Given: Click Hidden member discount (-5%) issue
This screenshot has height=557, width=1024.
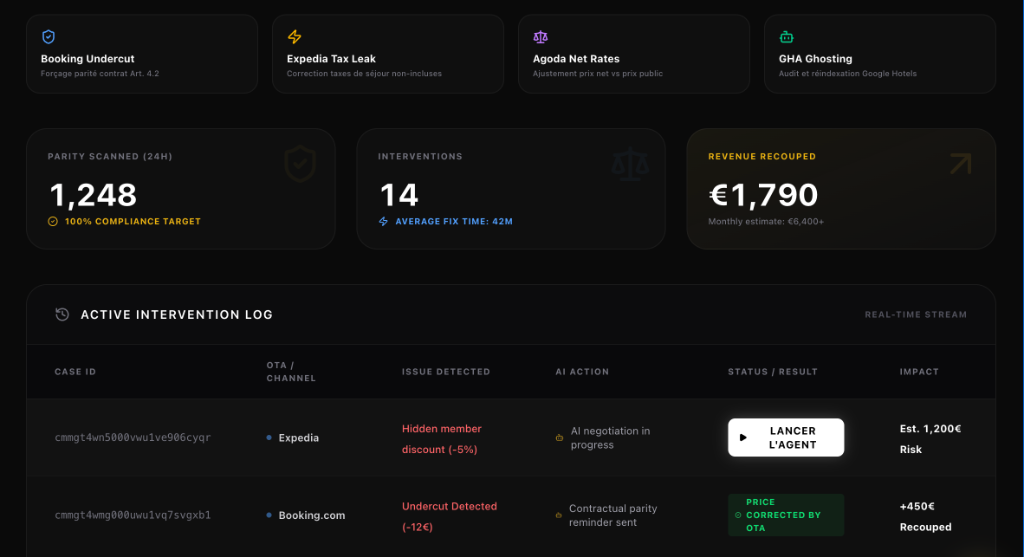Looking at the screenshot, I should 441,439.
